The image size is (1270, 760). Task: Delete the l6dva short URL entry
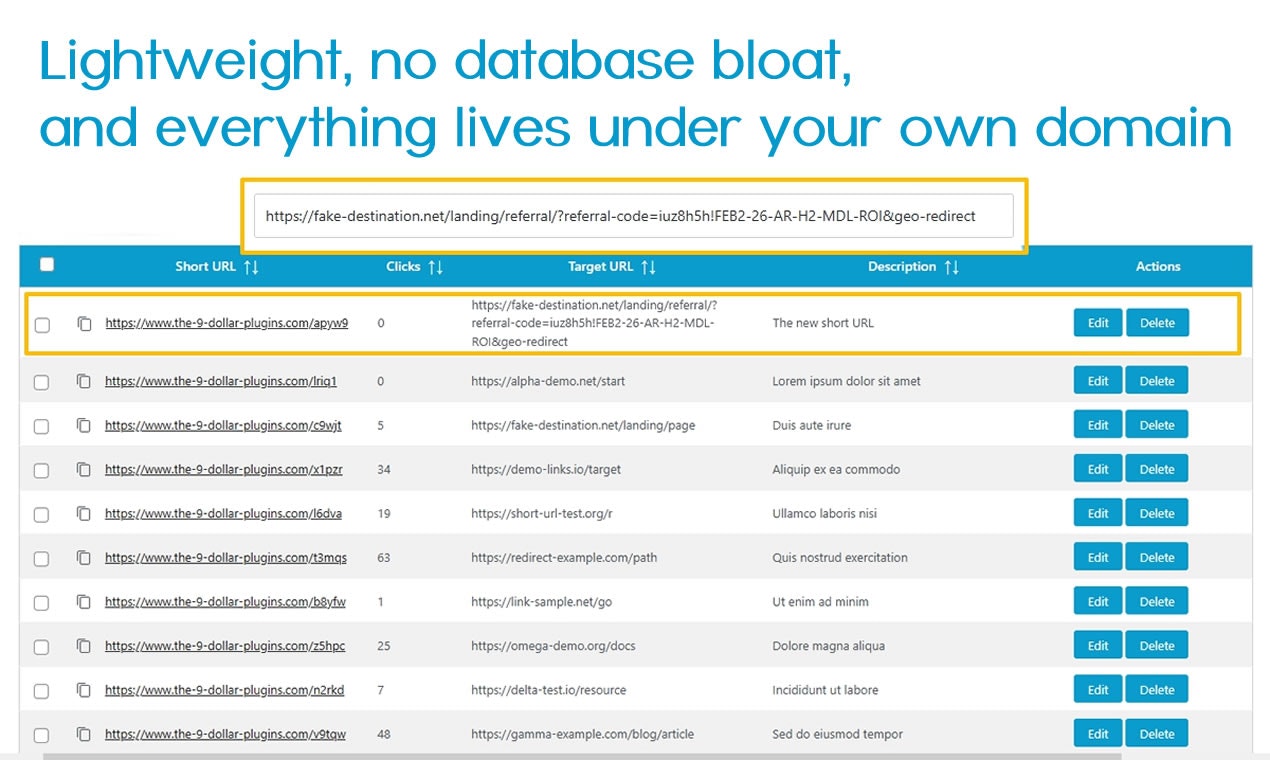tap(1157, 513)
